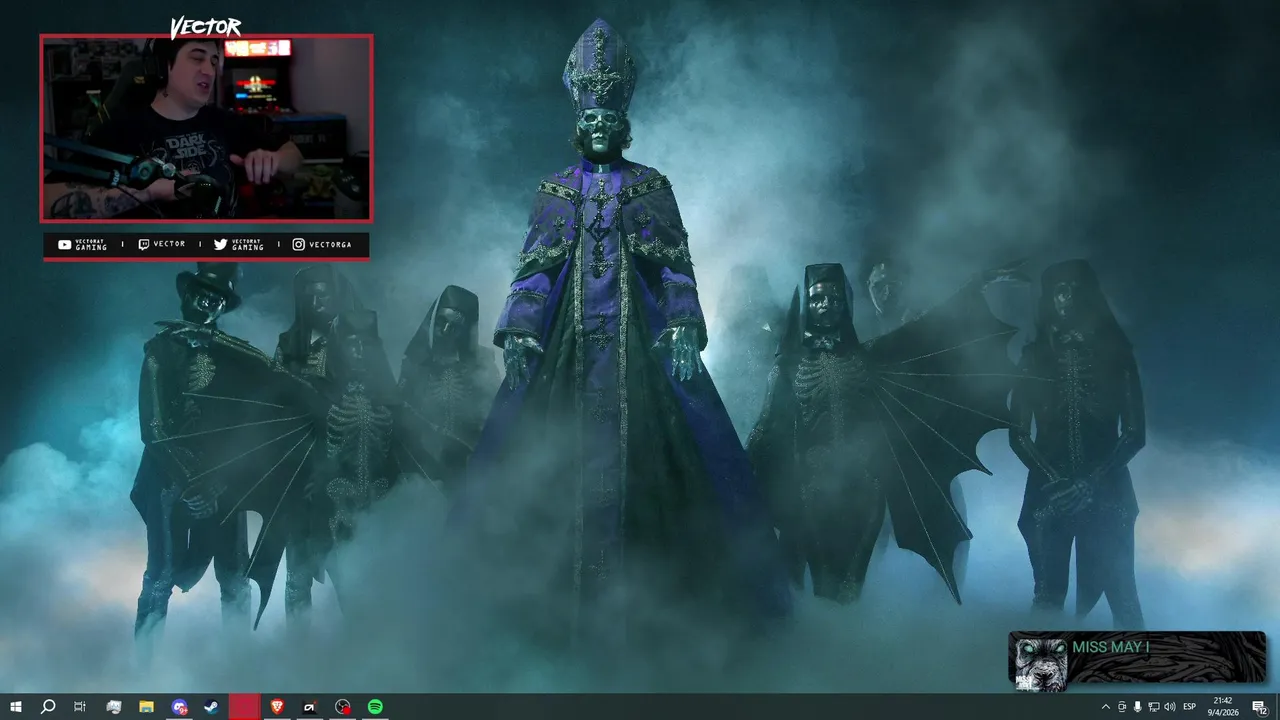Click the MISS MAY I song title
The width and height of the screenshot is (1280, 720).
pyautogui.click(x=1110, y=647)
